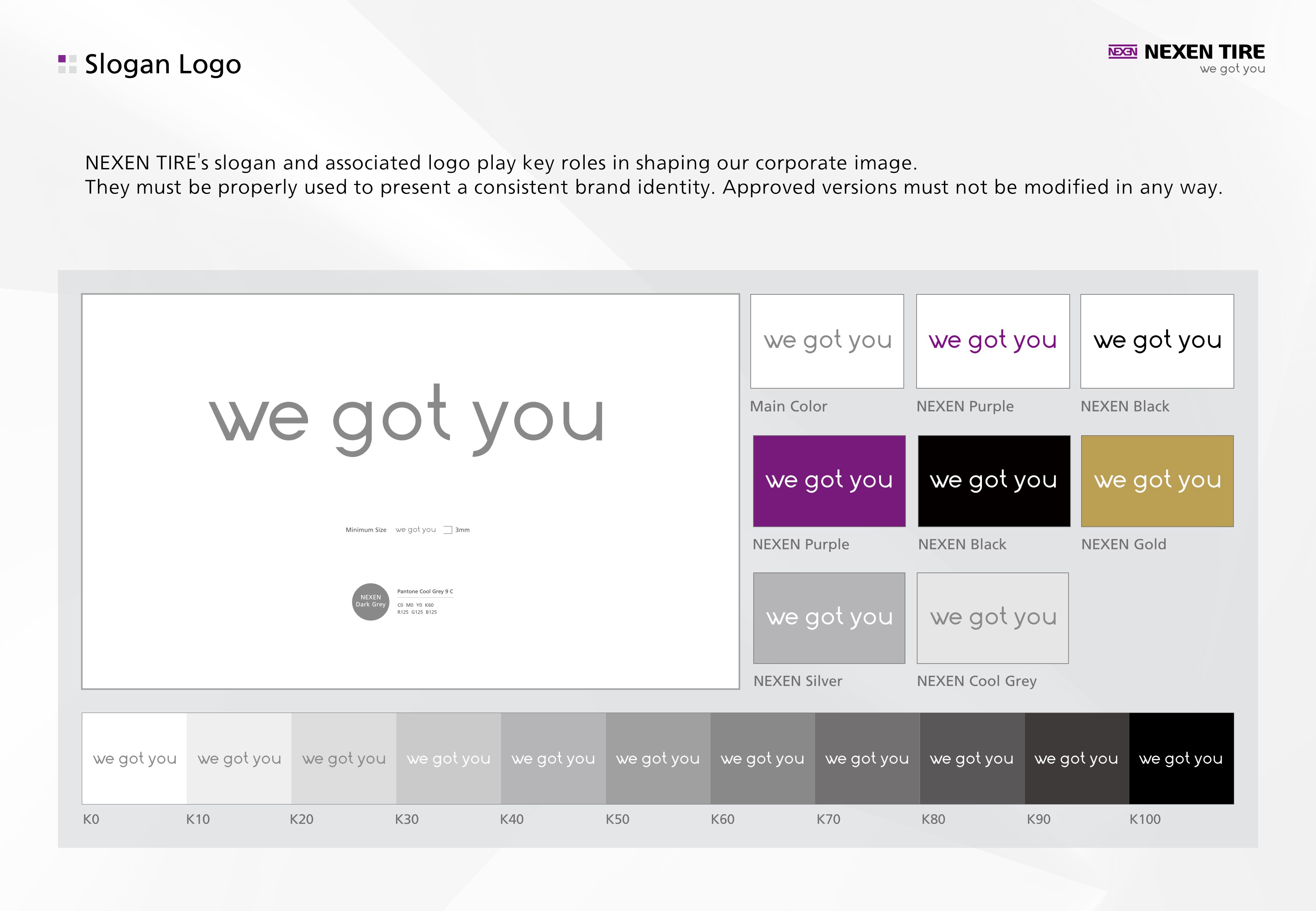Click the 'Main Color' caption

pyautogui.click(x=788, y=407)
